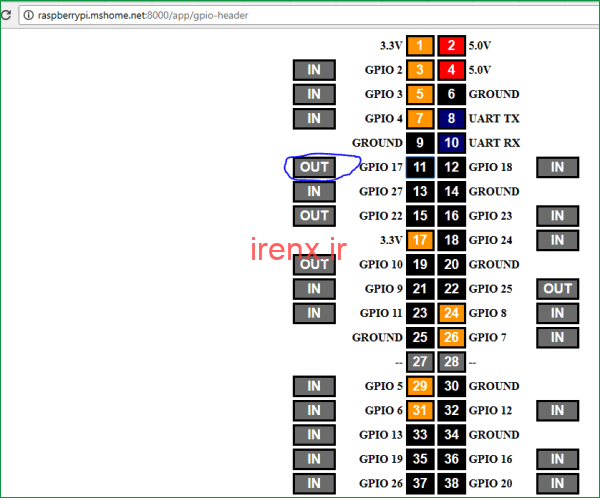
Task: Click pin 23 for GPIO 11
Action: (420, 313)
